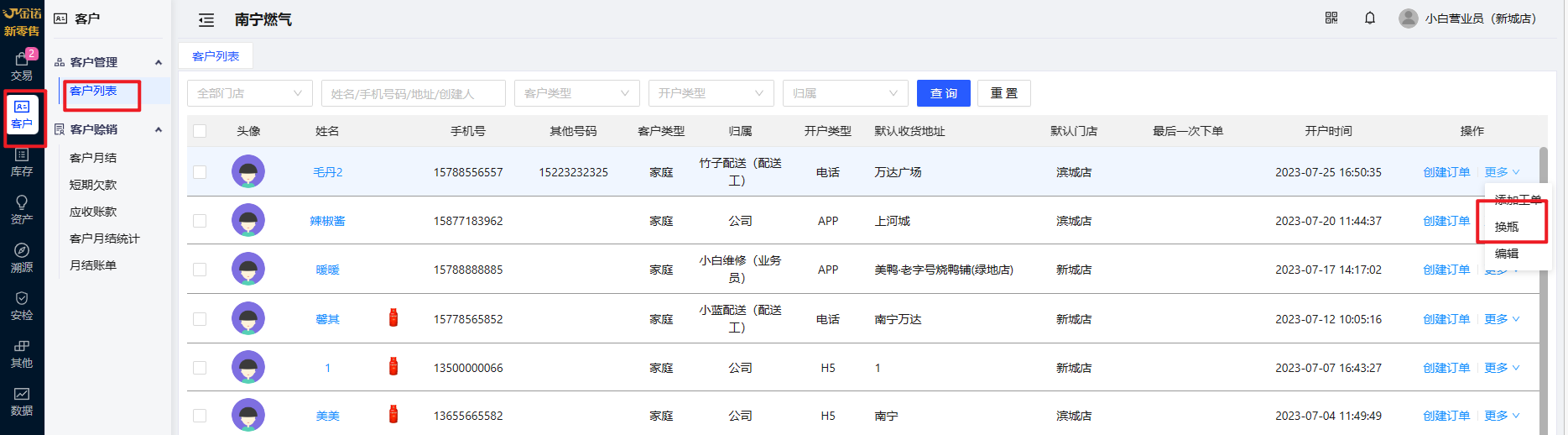Open 更多 dropdown in 馨其 row
The width and height of the screenshot is (1568, 435).
1502,319
